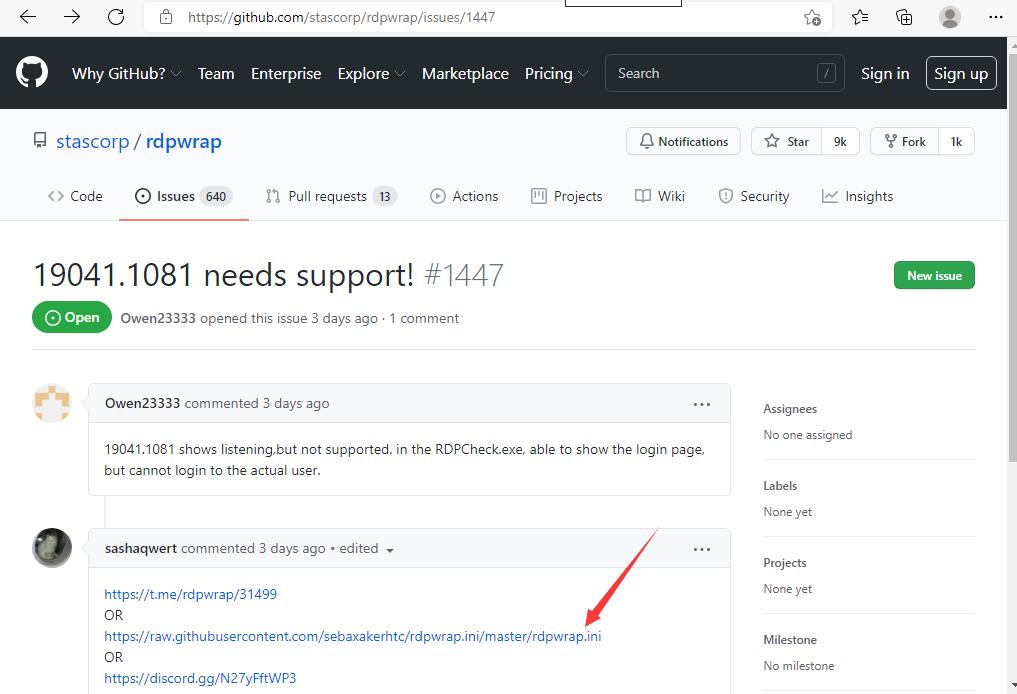Switch to the Security tab

[754, 196]
